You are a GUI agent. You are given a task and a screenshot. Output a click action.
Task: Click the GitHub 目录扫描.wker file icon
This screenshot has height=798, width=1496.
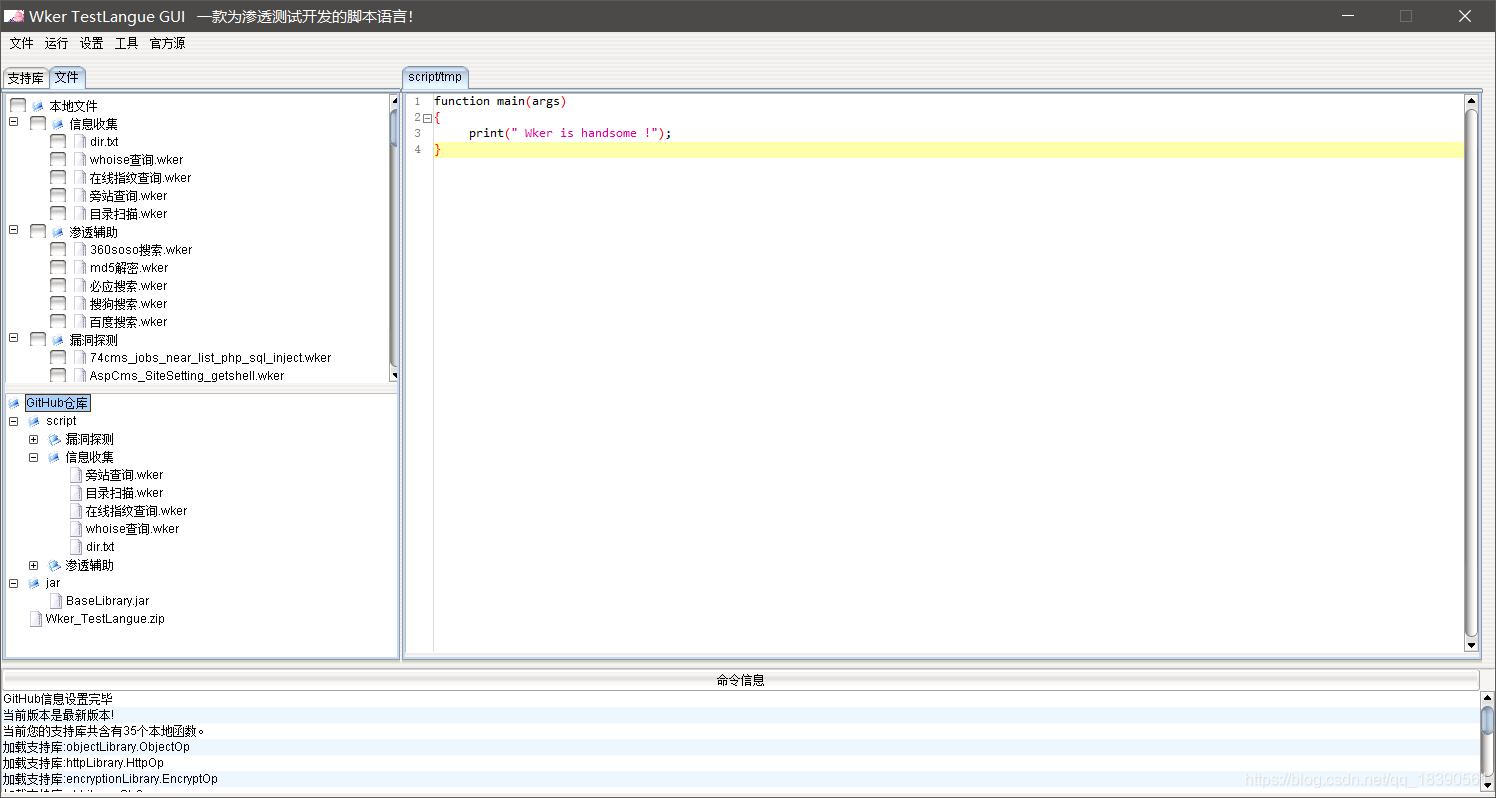76,493
